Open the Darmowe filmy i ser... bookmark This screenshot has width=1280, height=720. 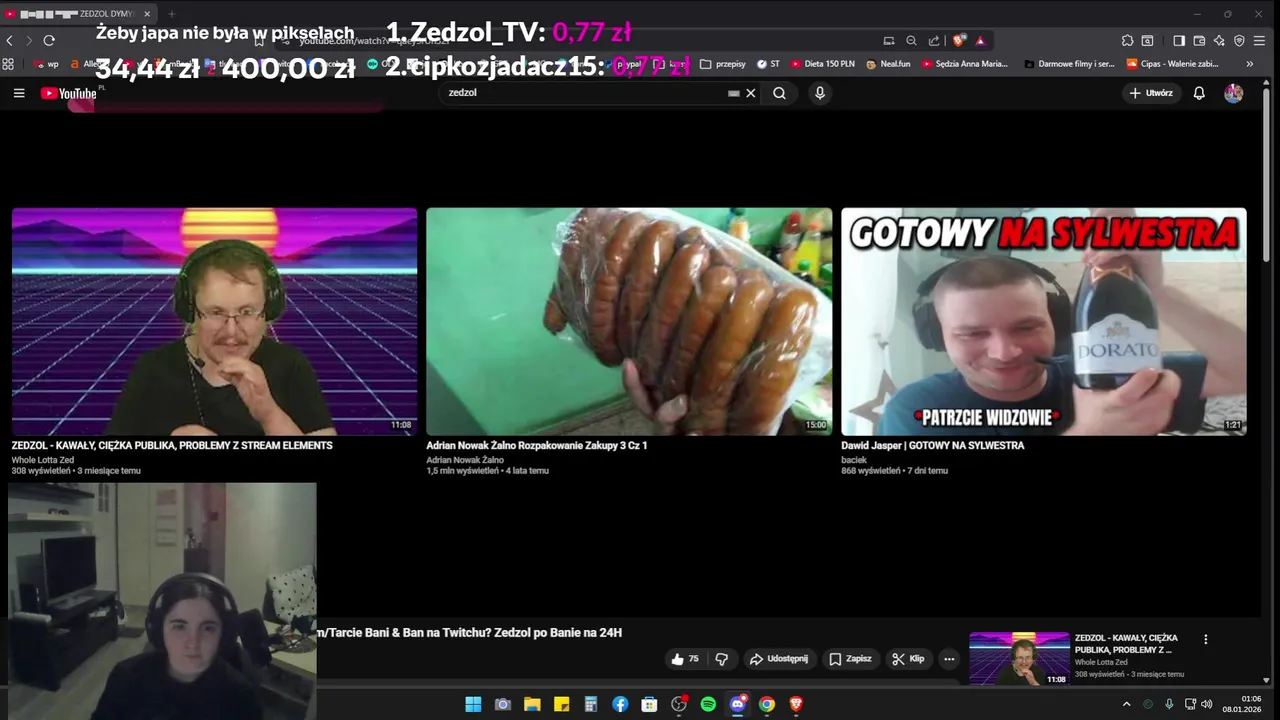(x=1069, y=64)
